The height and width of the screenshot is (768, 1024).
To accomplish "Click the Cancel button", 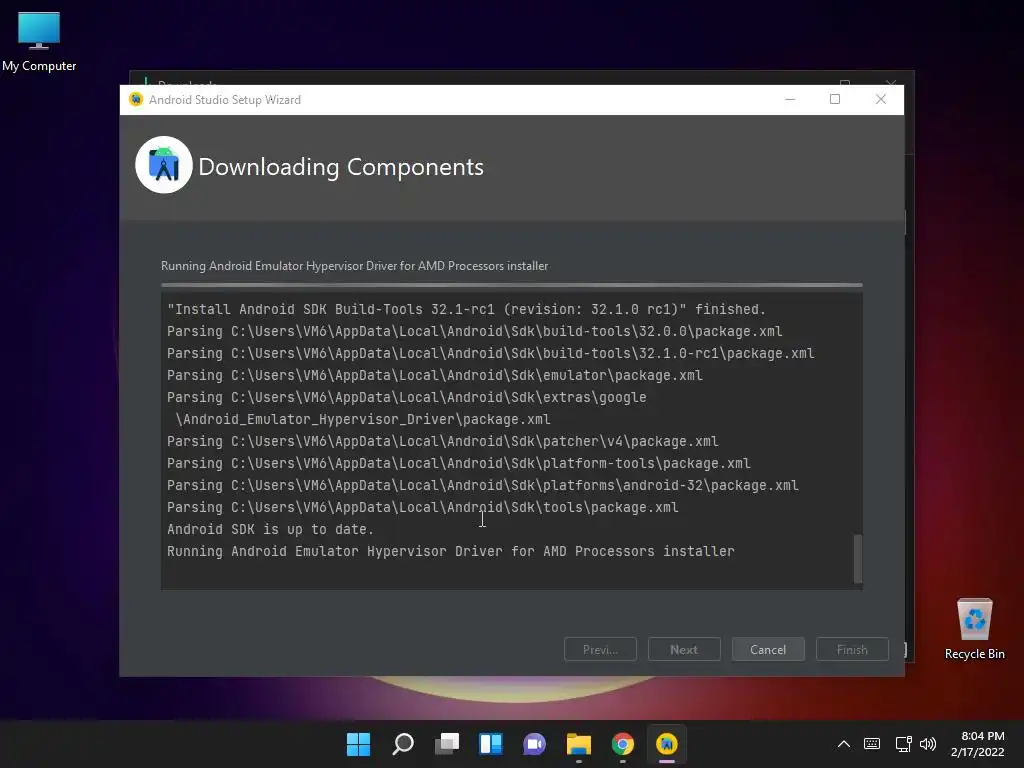I will point(768,649).
